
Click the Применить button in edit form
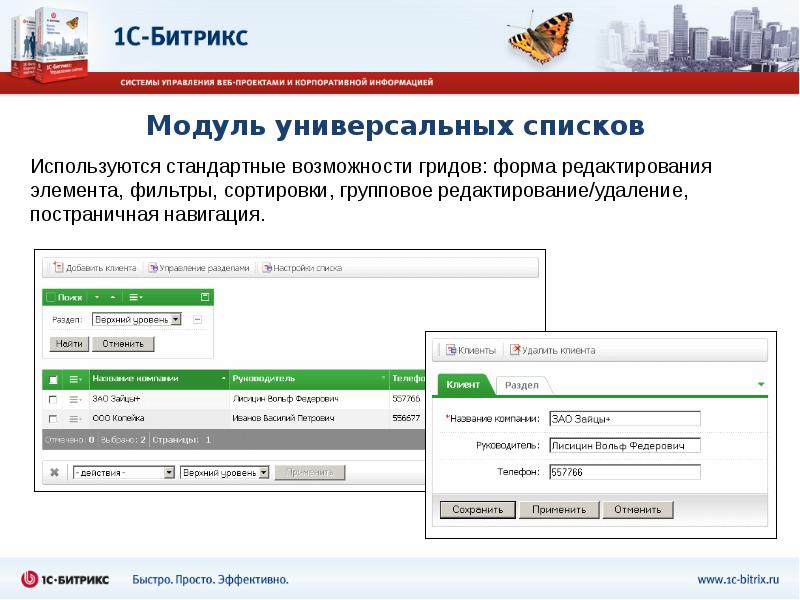[x=559, y=510]
